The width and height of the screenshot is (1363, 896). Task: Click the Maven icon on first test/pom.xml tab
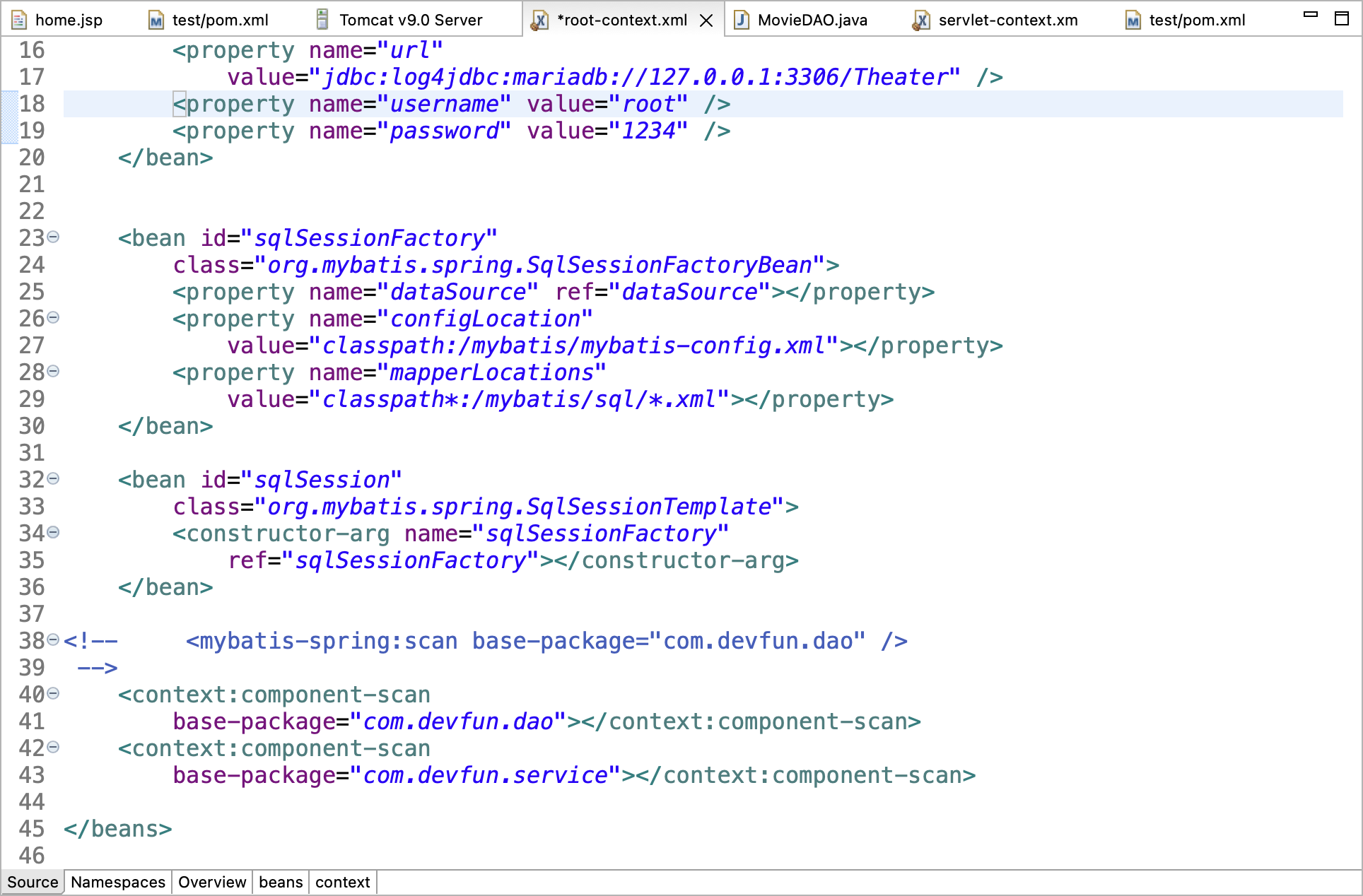[156, 20]
